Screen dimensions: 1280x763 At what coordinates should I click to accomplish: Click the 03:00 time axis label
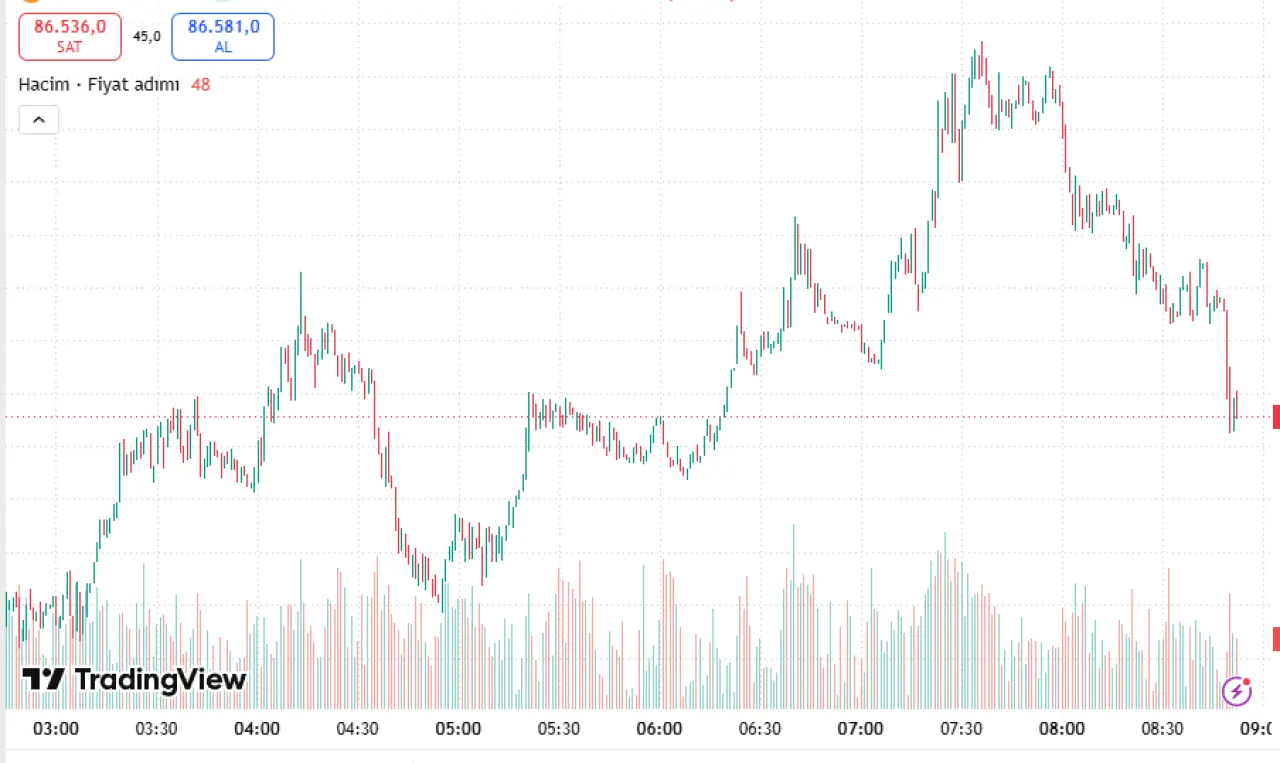coord(56,729)
